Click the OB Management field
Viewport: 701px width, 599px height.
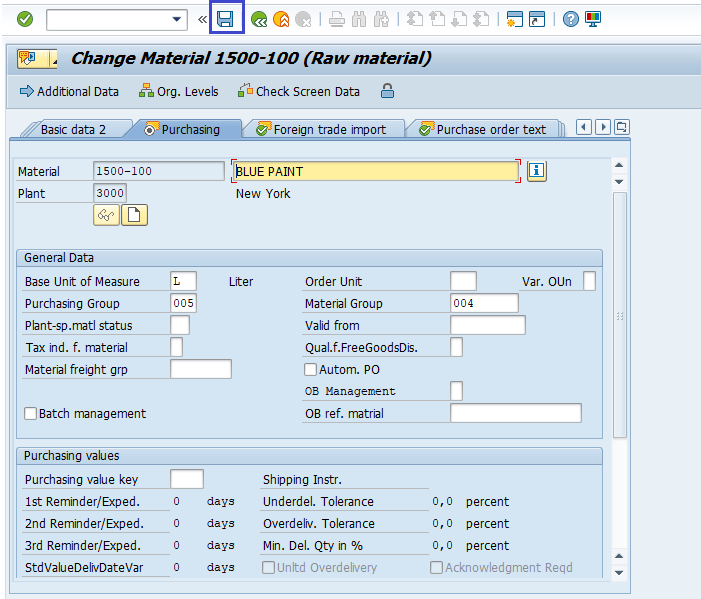click(x=456, y=391)
